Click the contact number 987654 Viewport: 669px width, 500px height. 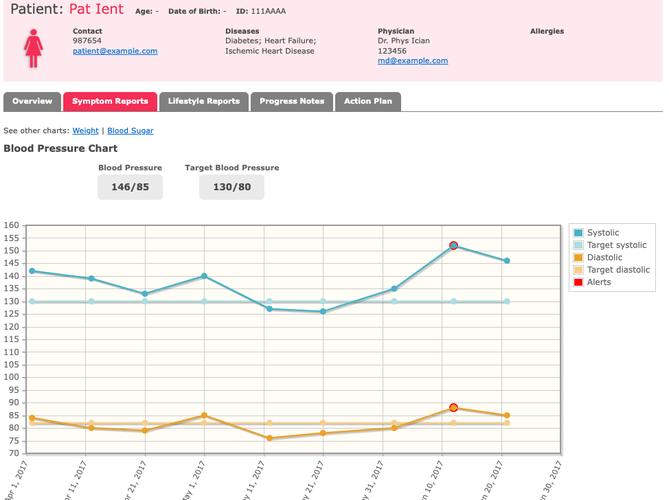pyautogui.click(x=87, y=41)
